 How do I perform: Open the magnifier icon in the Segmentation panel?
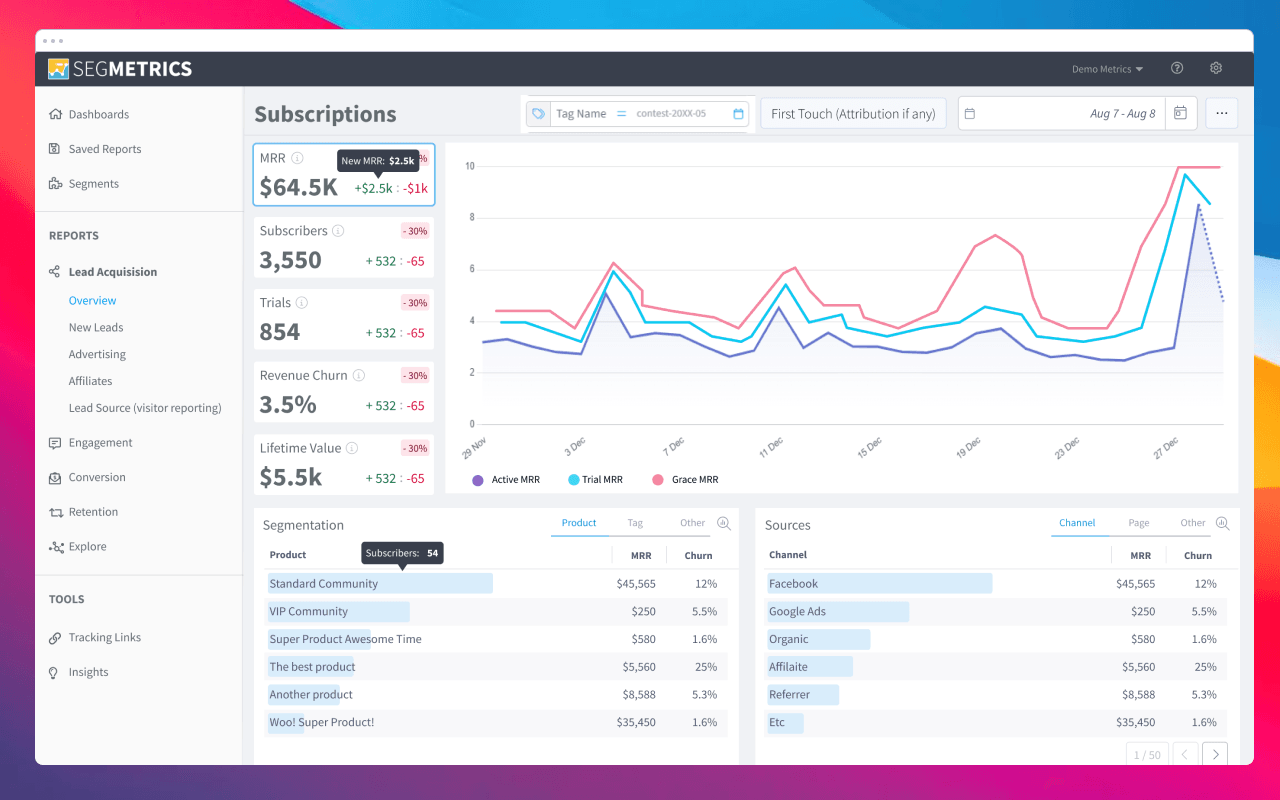(x=724, y=522)
